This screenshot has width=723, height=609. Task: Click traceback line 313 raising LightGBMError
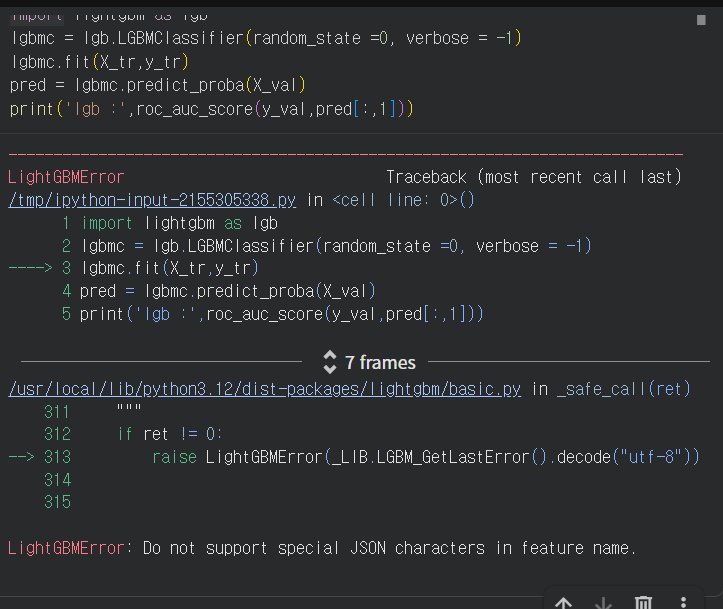click(x=354, y=457)
